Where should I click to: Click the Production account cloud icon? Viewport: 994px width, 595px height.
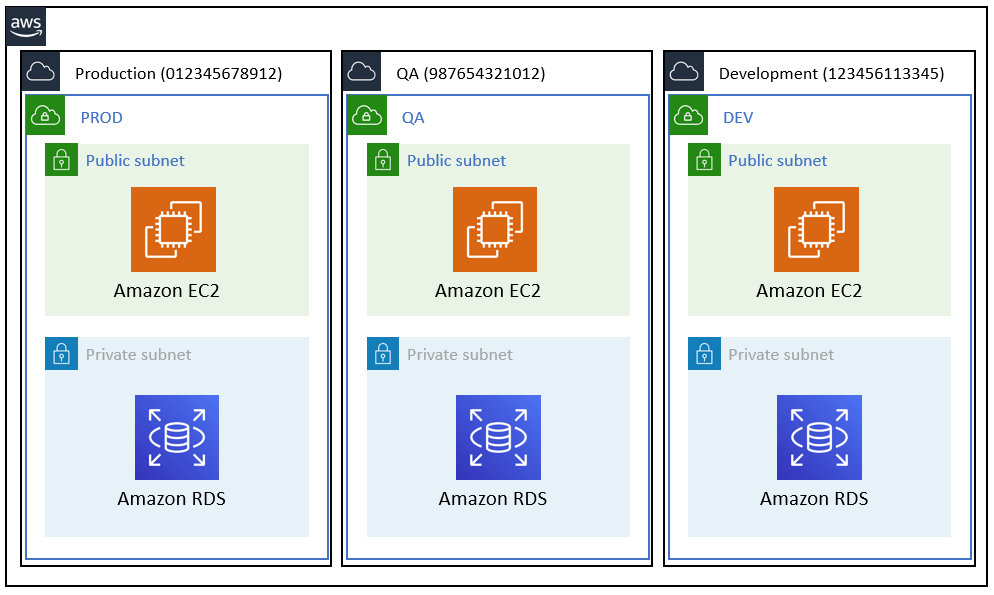coord(41,72)
